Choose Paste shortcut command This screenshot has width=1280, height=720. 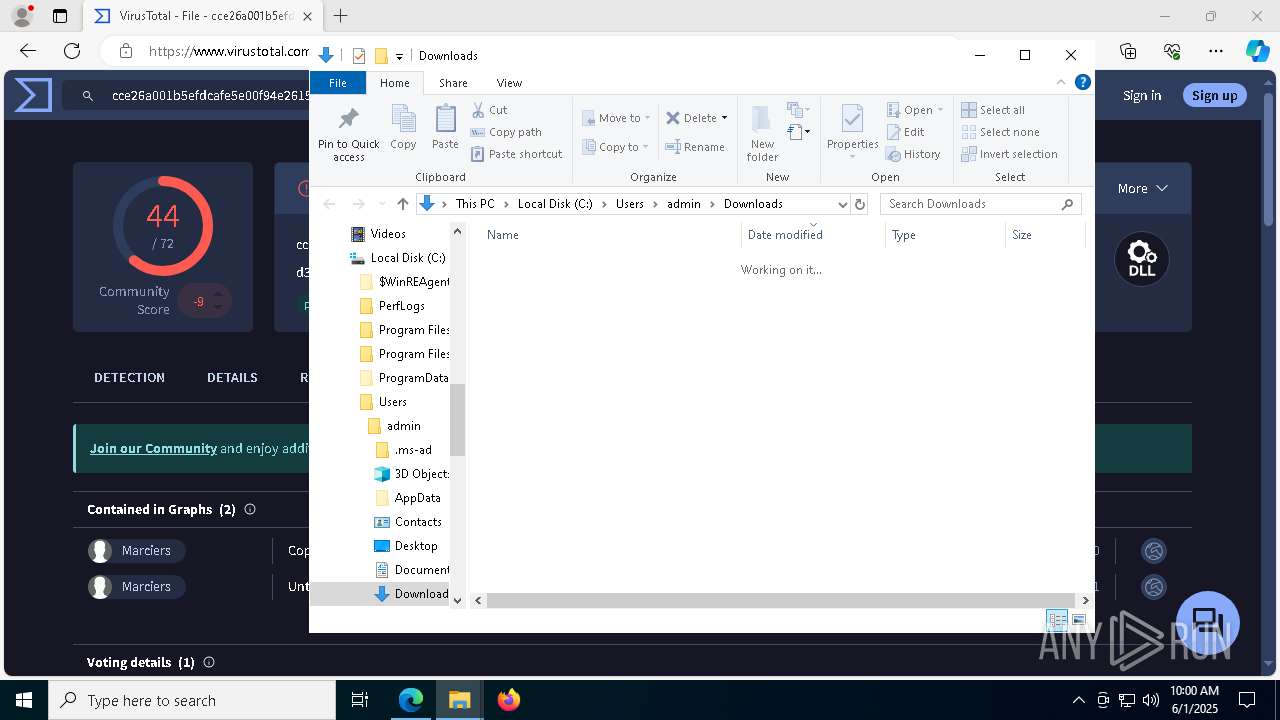[516, 154]
